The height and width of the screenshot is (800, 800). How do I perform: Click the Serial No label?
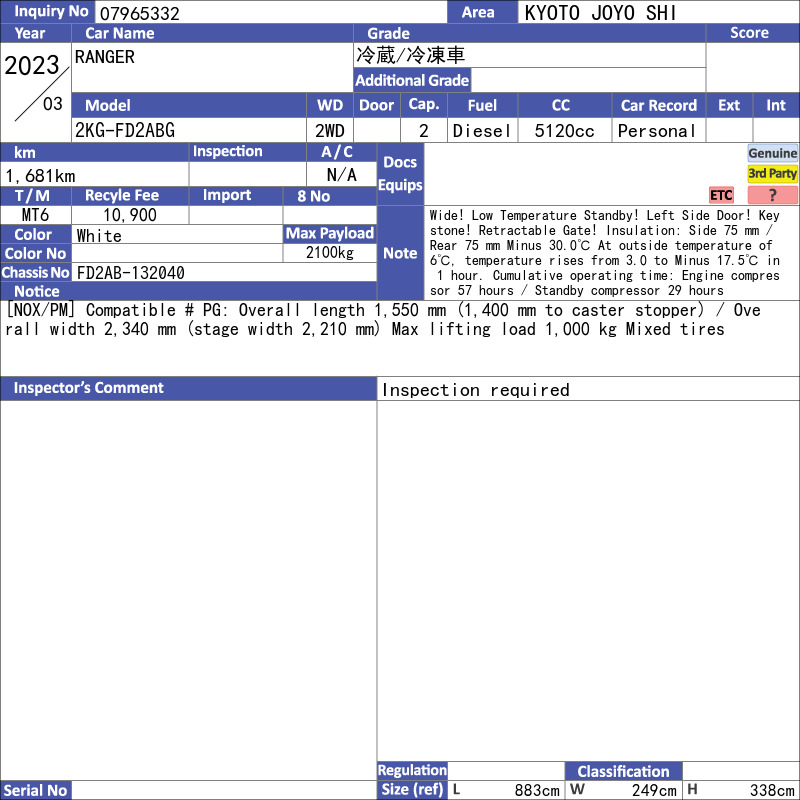click(x=36, y=790)
